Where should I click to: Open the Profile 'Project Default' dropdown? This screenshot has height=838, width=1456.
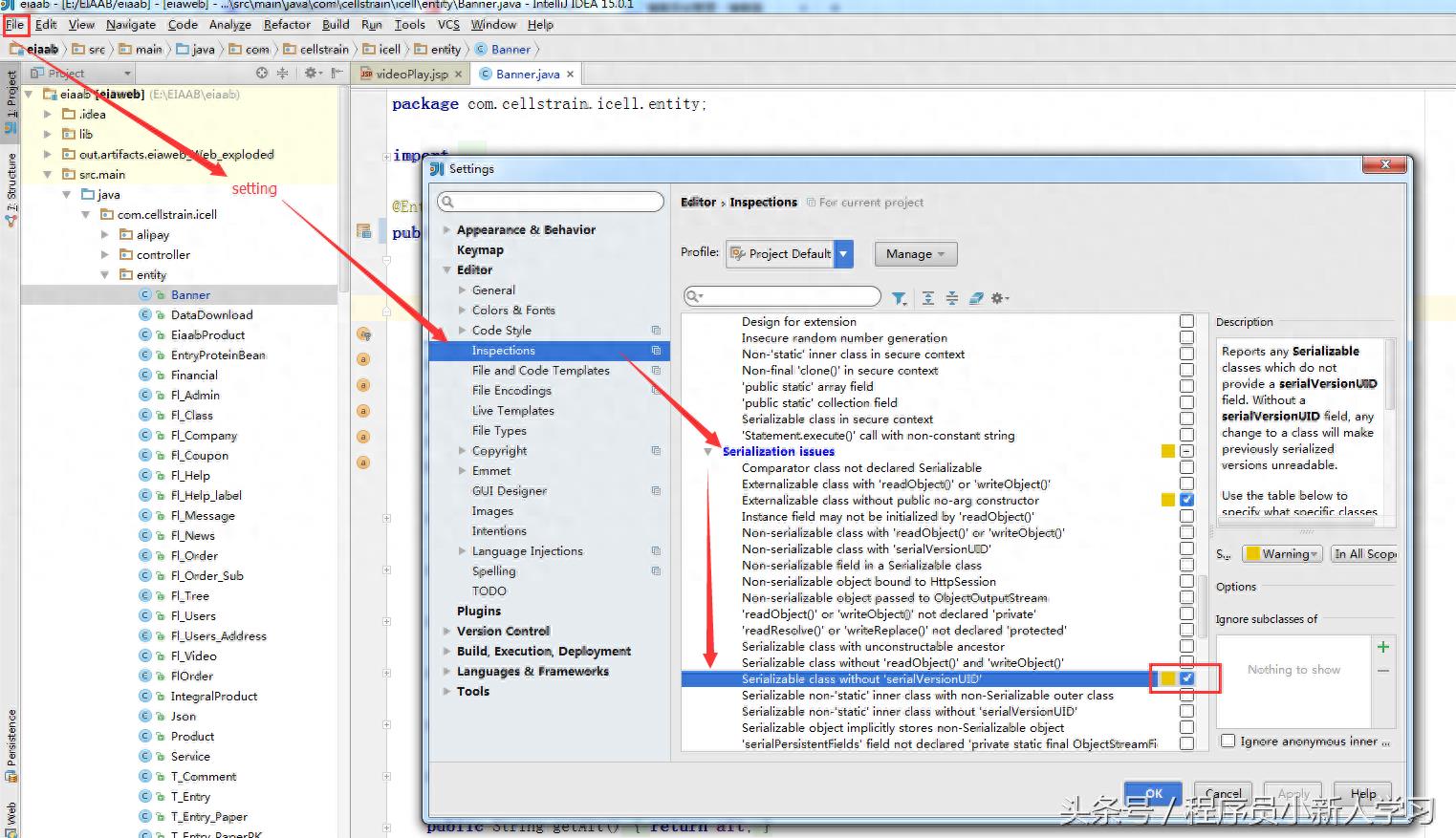pos(789,253)
